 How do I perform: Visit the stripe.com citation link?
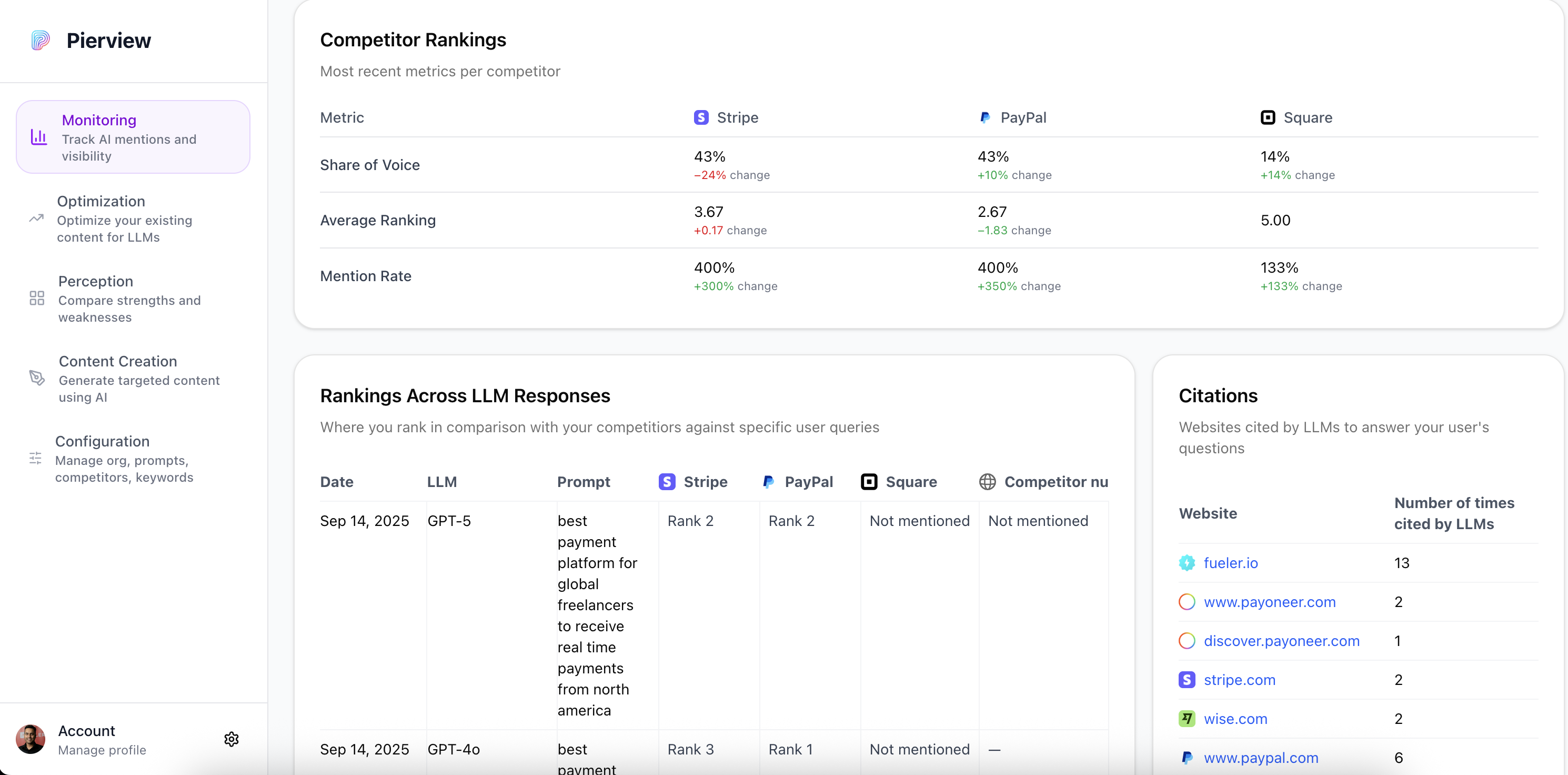1239,680
